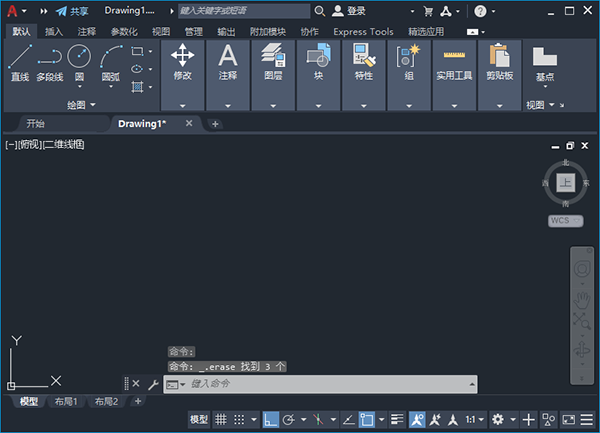Toggle lineweight display in status bar
Screen dimensions: 600x433
point(396,419)
